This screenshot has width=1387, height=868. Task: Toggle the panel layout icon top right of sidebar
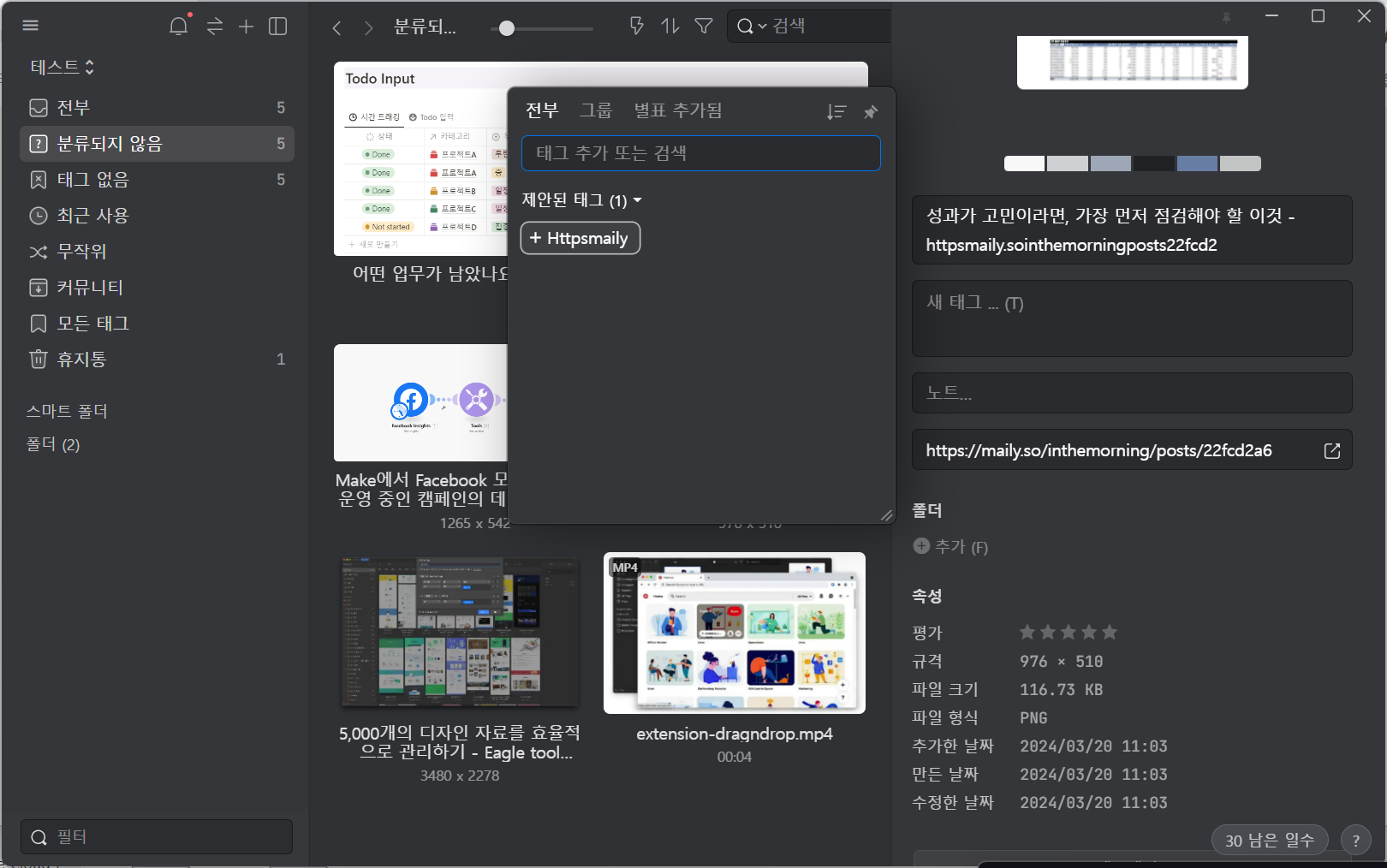(x=277, y=27)
